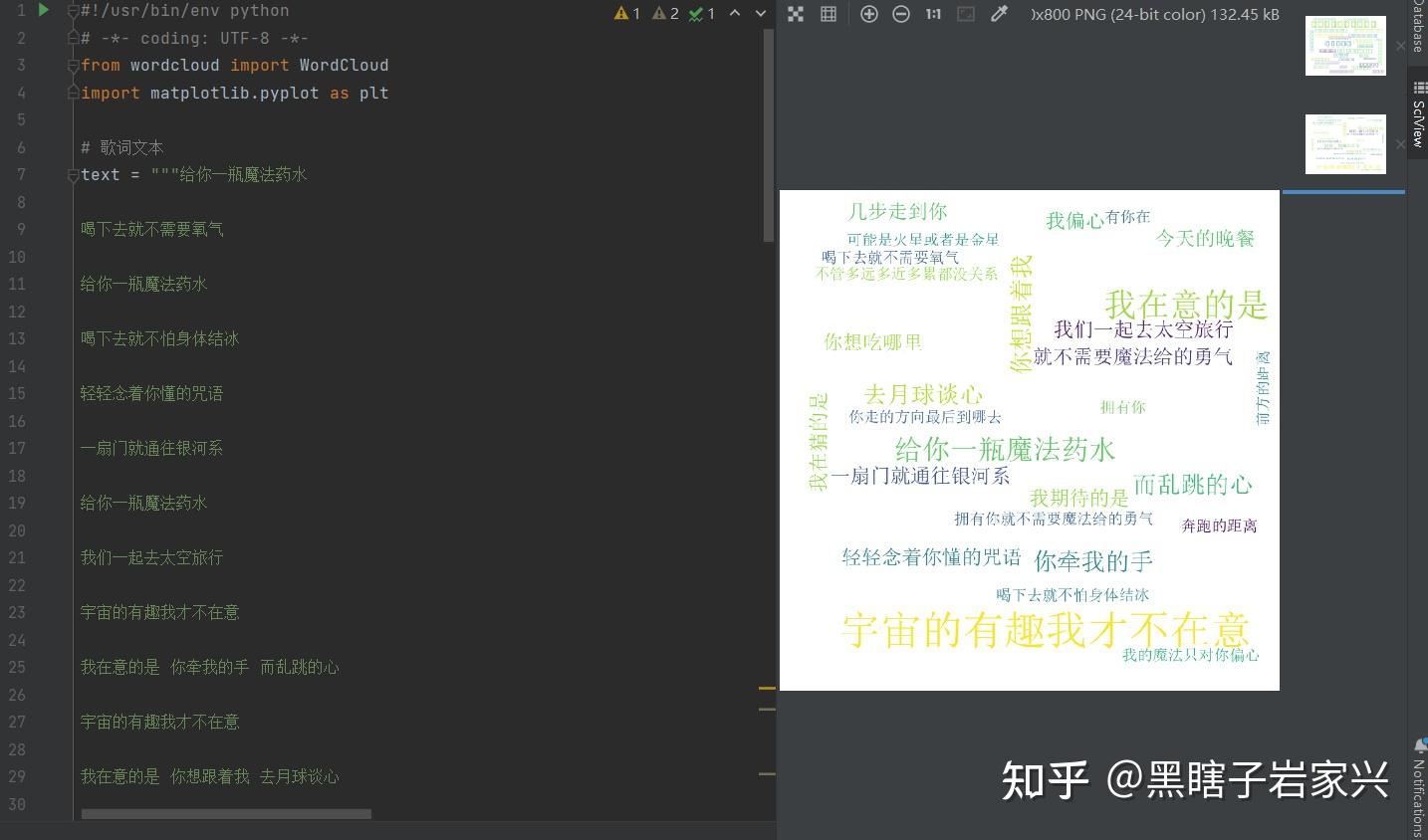Viewport: 1428px width, 840px height.
Task: Select the first plot thumbnail
Action: point(1345,45)
